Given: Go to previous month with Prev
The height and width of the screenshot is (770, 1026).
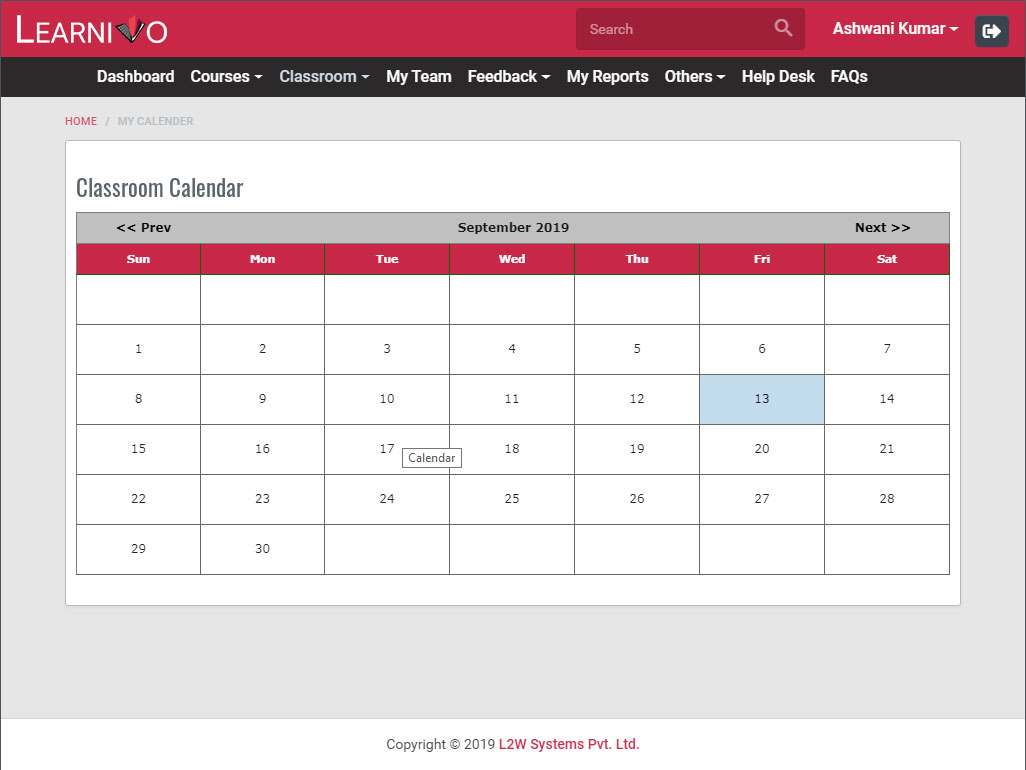Looking at the screenshot, I should click(143, 228).
